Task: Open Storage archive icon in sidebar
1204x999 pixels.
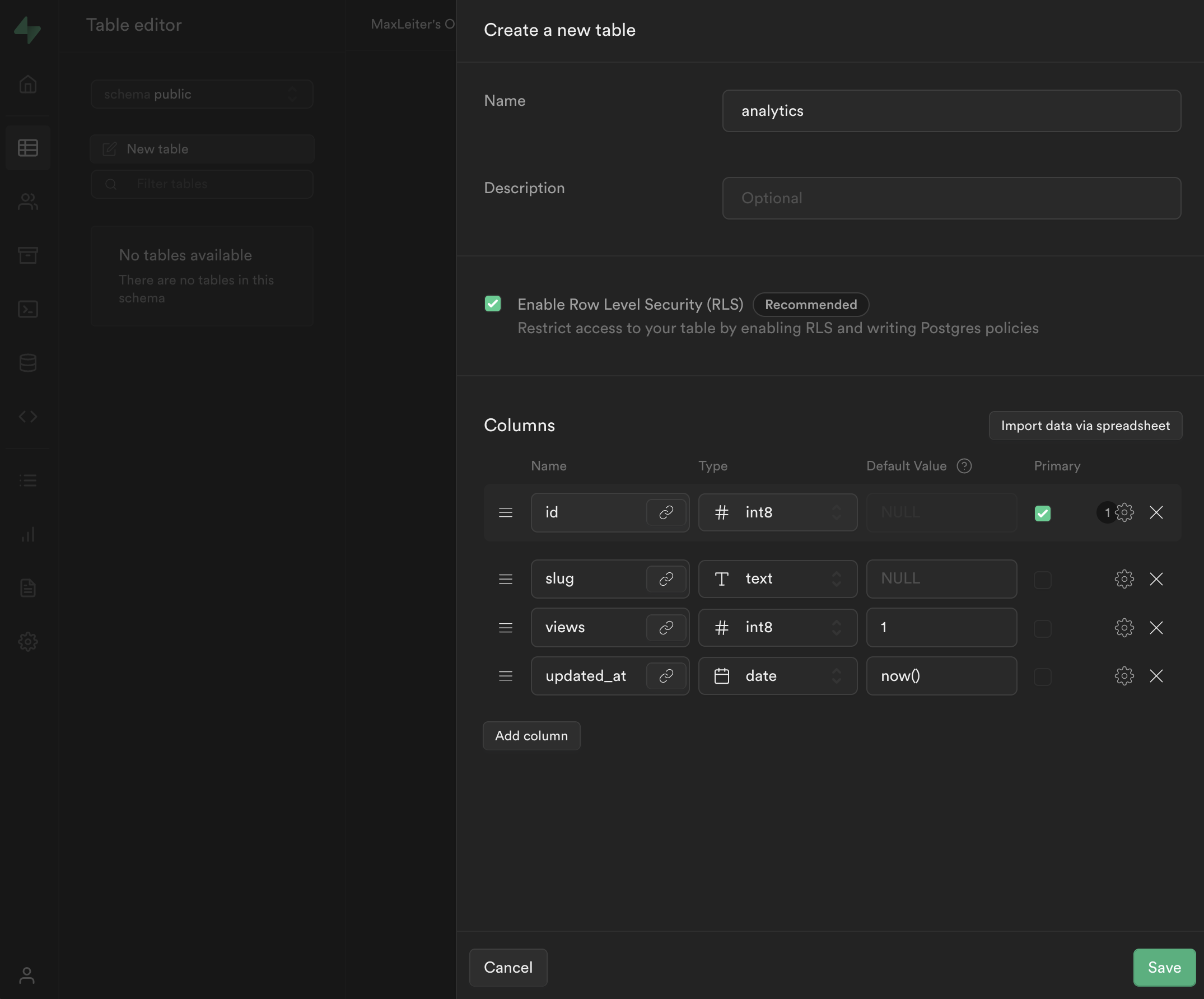Action: pos(27,255)
